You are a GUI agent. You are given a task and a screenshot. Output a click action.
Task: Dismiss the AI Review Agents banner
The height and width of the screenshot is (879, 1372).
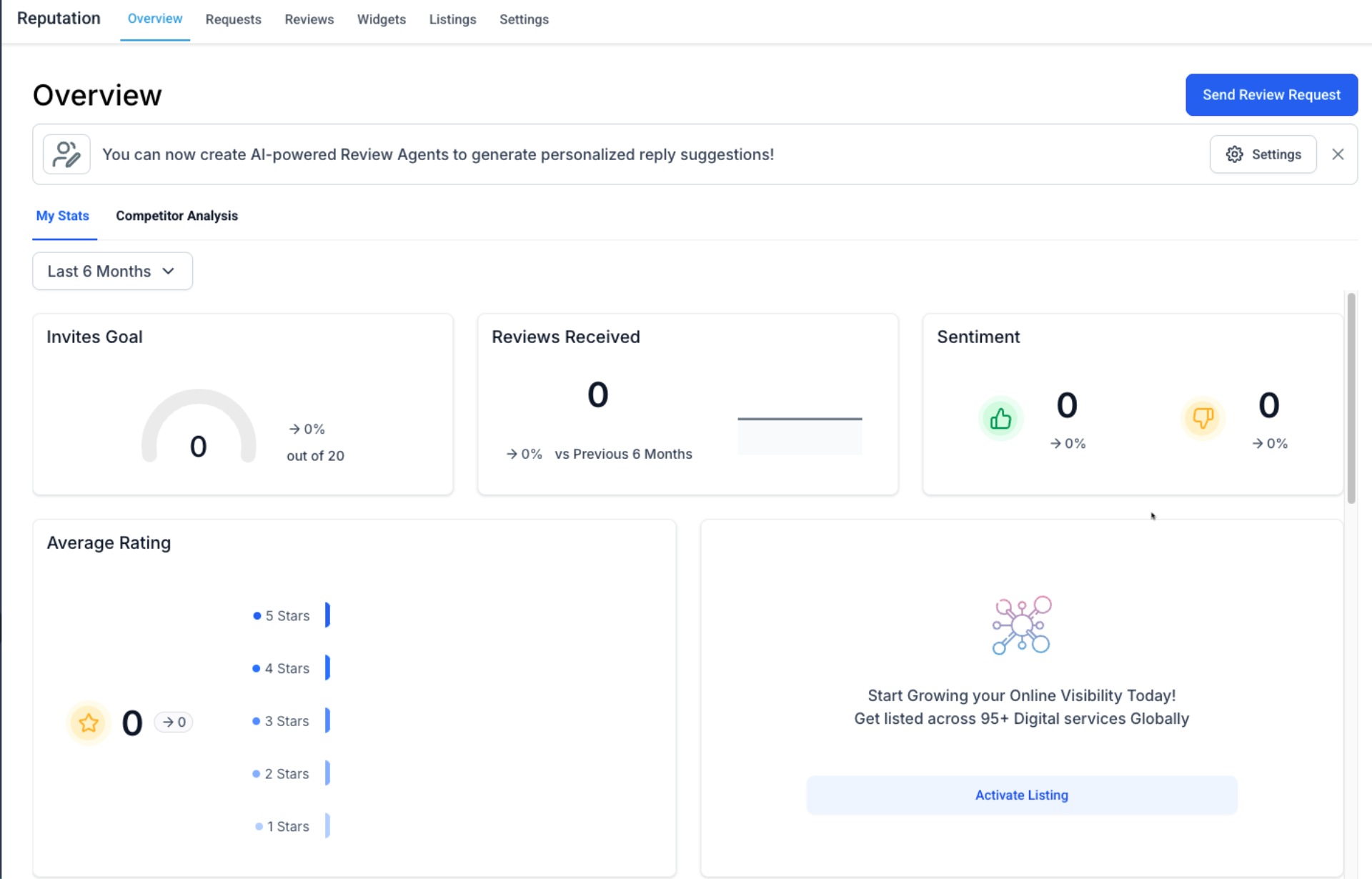[1338, 154]
